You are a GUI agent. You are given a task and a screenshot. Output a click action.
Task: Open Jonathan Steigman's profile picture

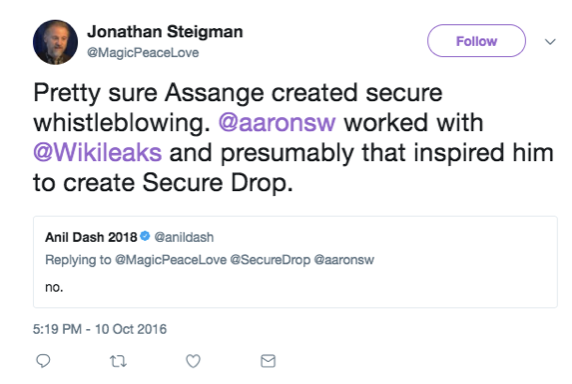[55, 42]
